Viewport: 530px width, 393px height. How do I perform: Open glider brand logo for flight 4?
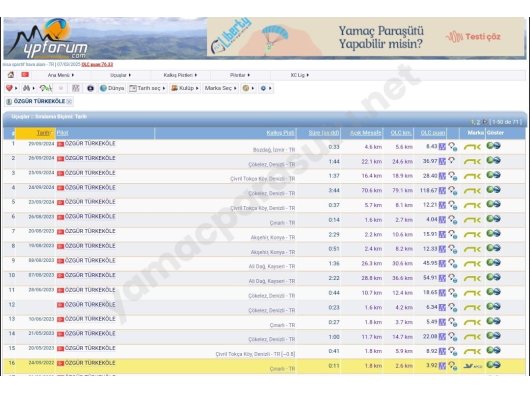(x=472, y=191)
